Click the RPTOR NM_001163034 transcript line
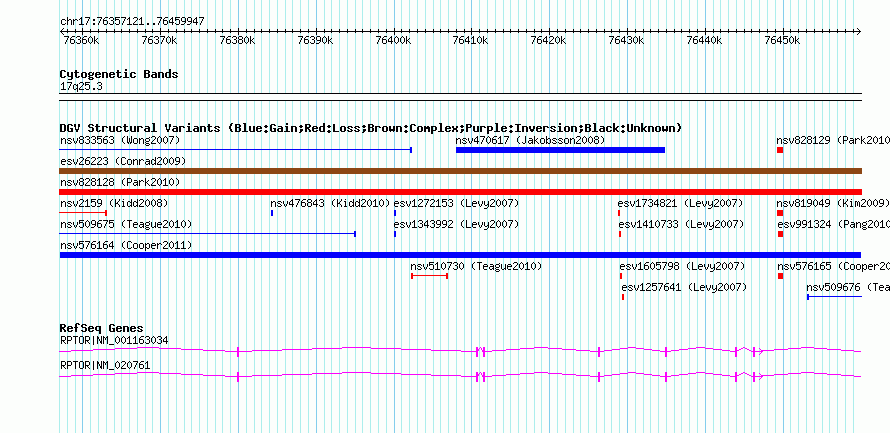890x433 pixels. tap(460, 351)
